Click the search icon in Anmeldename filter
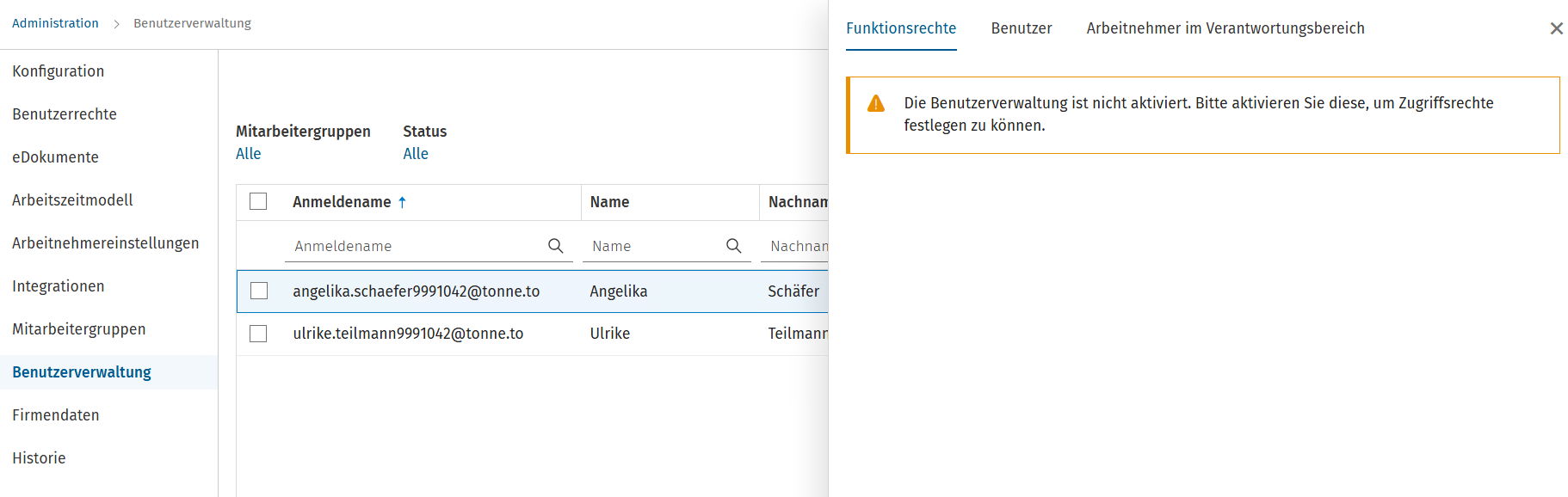1568x497 pixels. 556,246
